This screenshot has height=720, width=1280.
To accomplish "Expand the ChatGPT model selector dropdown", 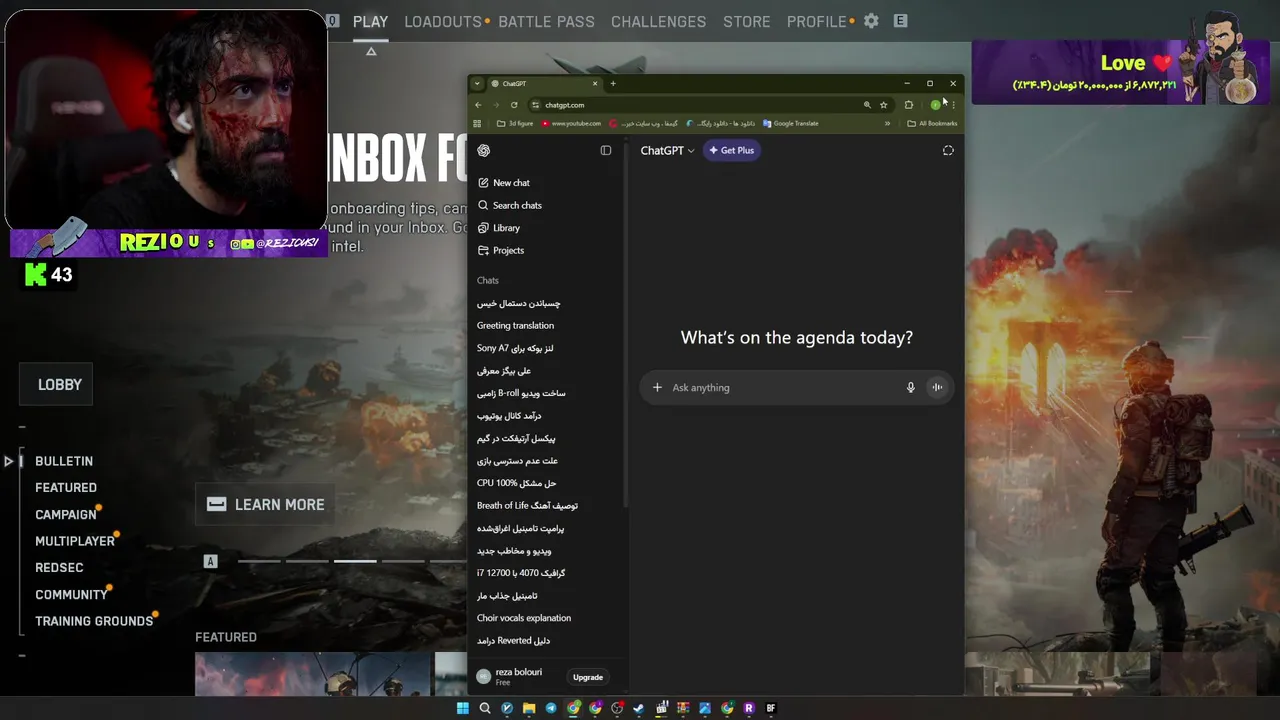I will pyautogui.click(x=668, y=151).
